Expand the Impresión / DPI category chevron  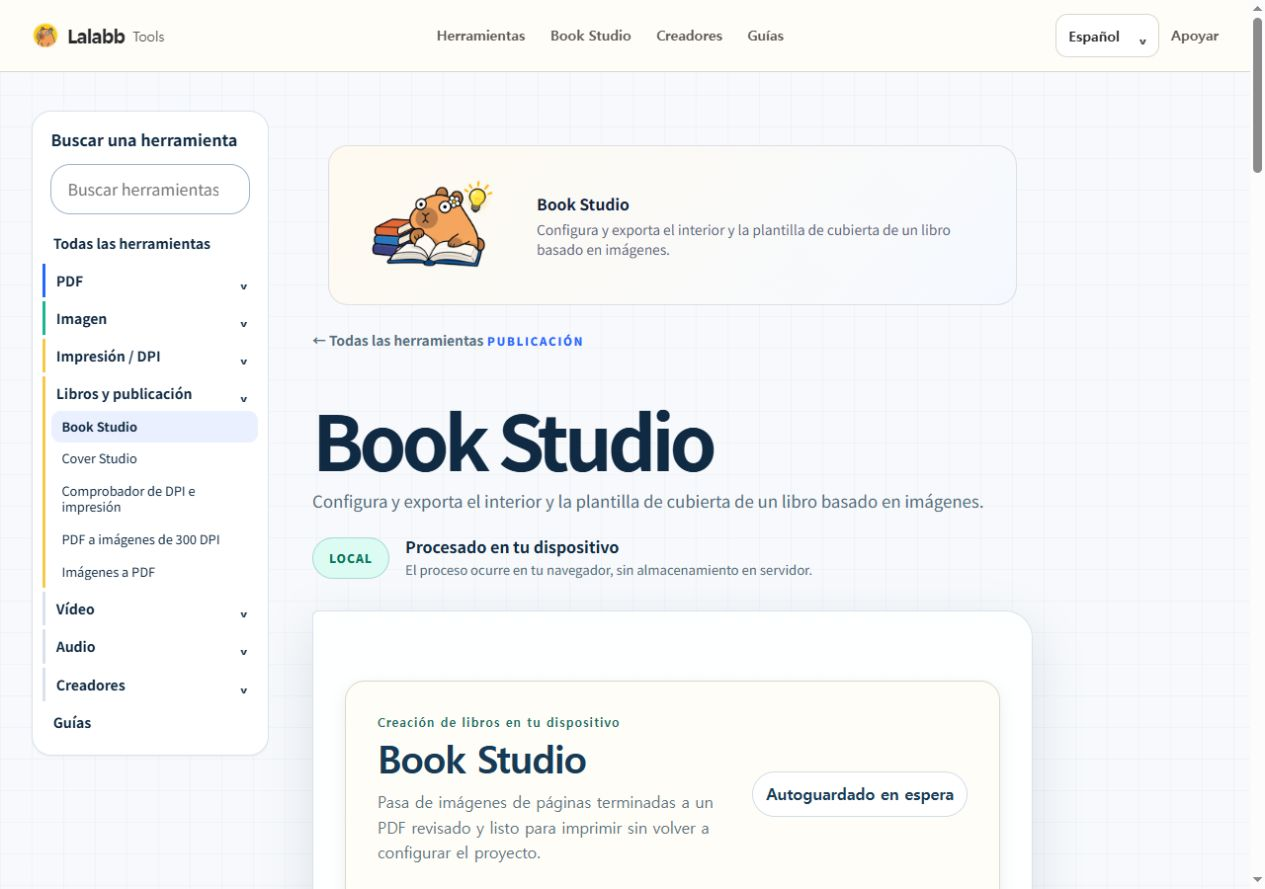pyautogui.click(x=243, y=361)
